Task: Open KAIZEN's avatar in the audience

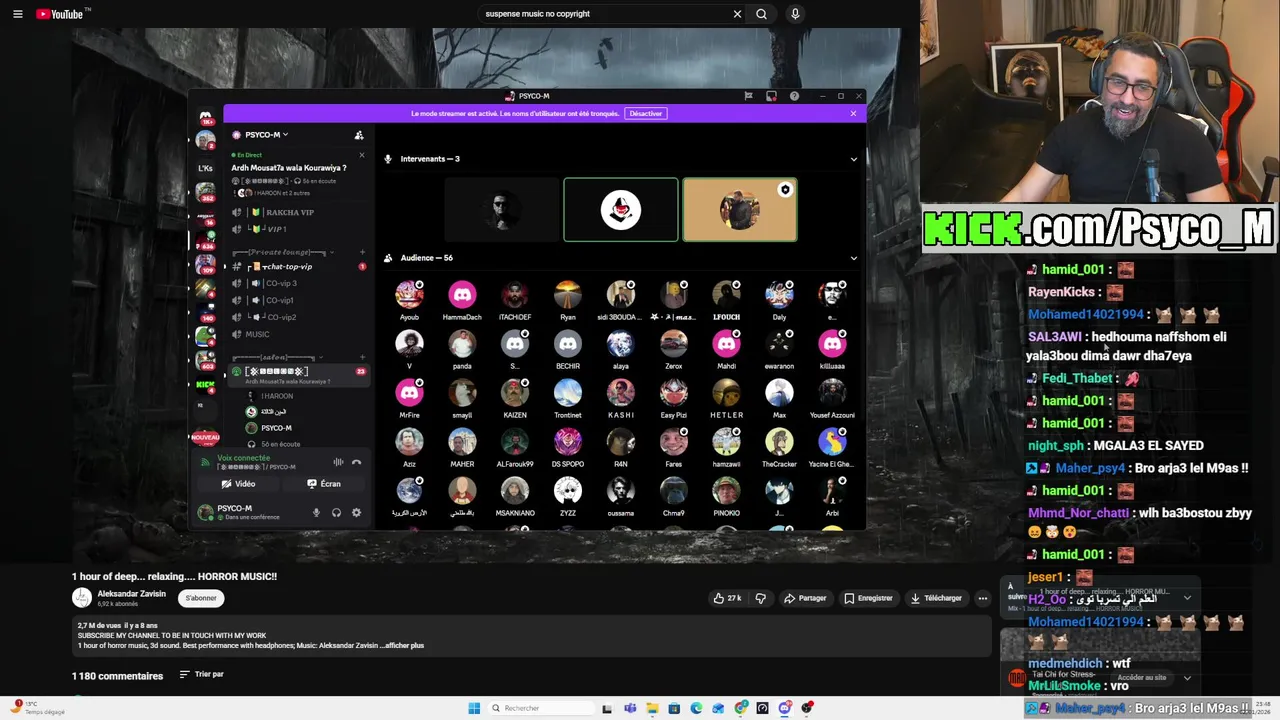Action: [515, 393]
